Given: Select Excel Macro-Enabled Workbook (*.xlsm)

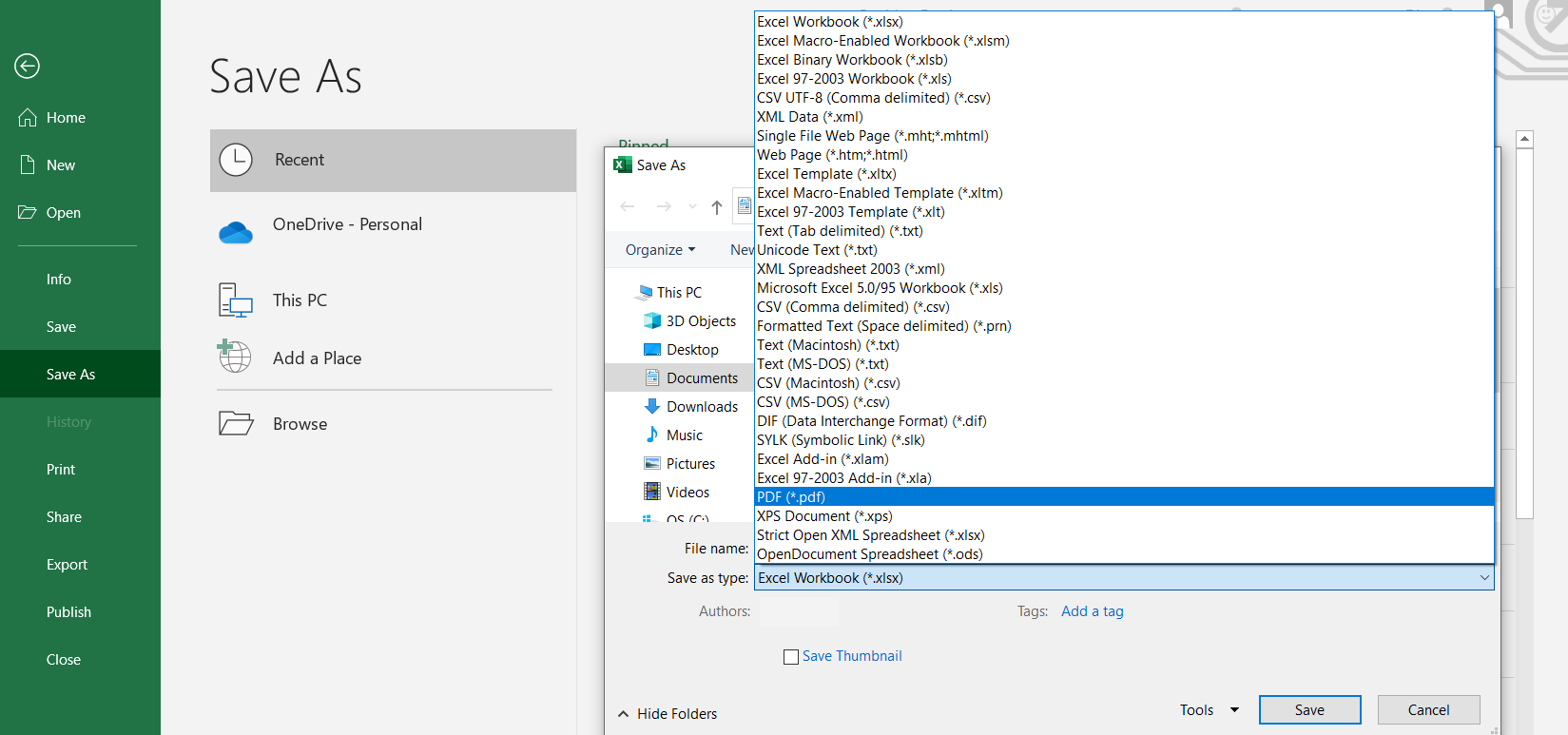Looking at the screenshot, I should (x=1124, y=40).
